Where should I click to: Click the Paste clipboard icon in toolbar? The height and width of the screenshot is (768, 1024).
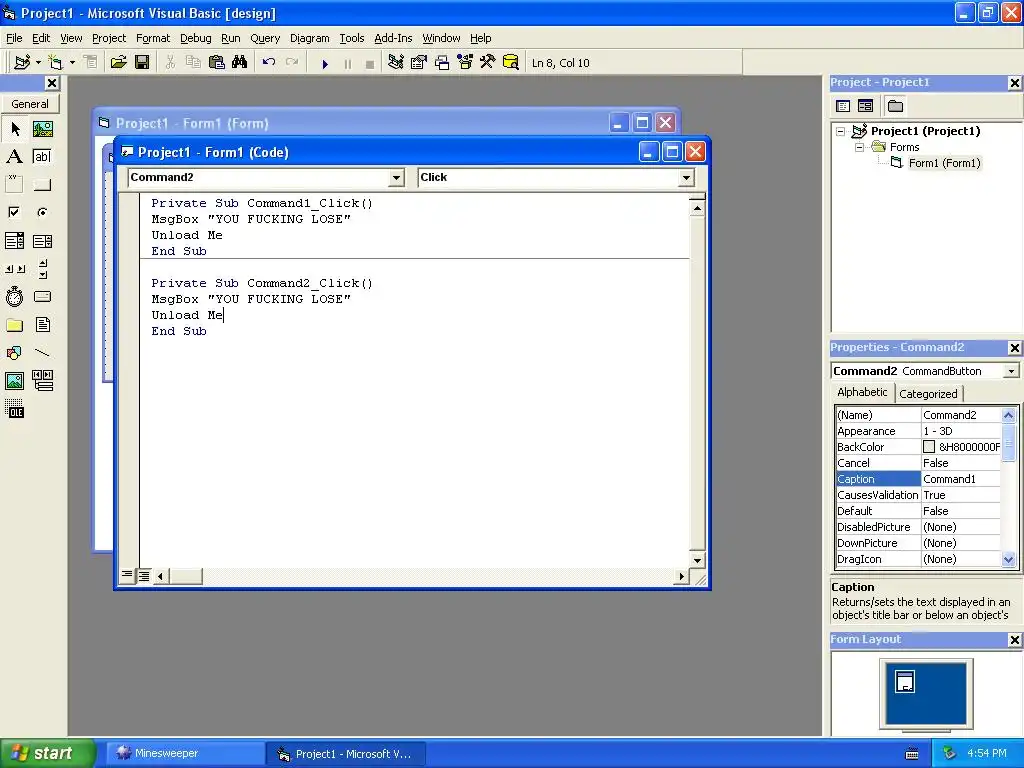[x=216, y=63]
